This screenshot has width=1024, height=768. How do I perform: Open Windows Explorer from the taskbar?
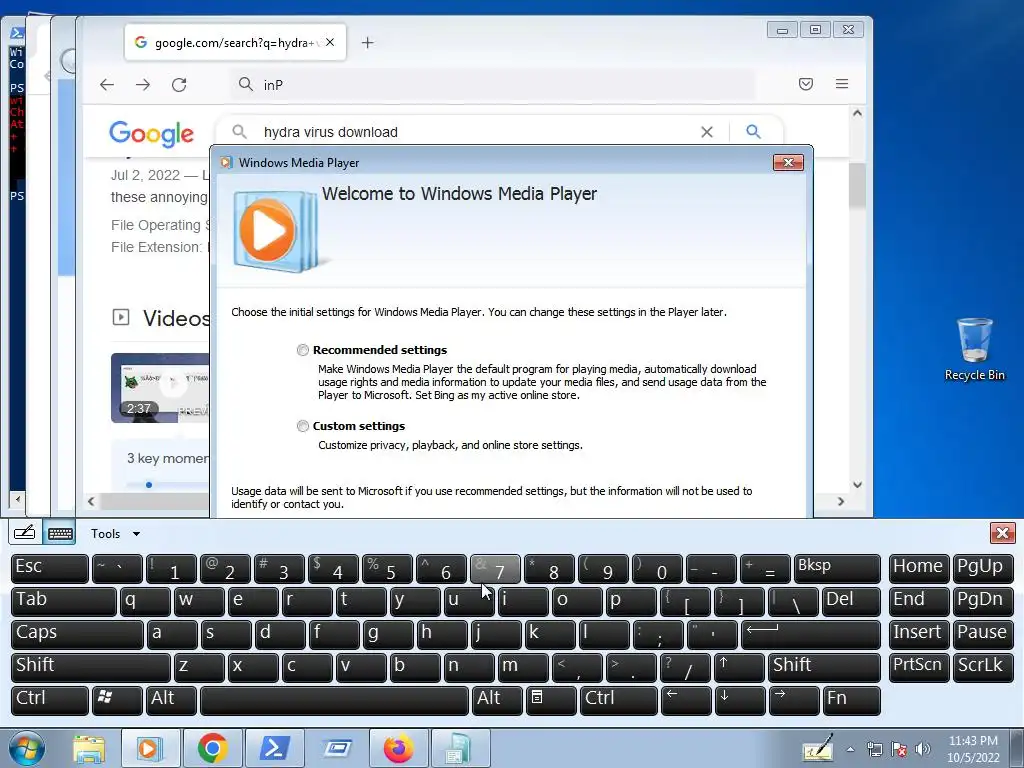coord(89,748)
